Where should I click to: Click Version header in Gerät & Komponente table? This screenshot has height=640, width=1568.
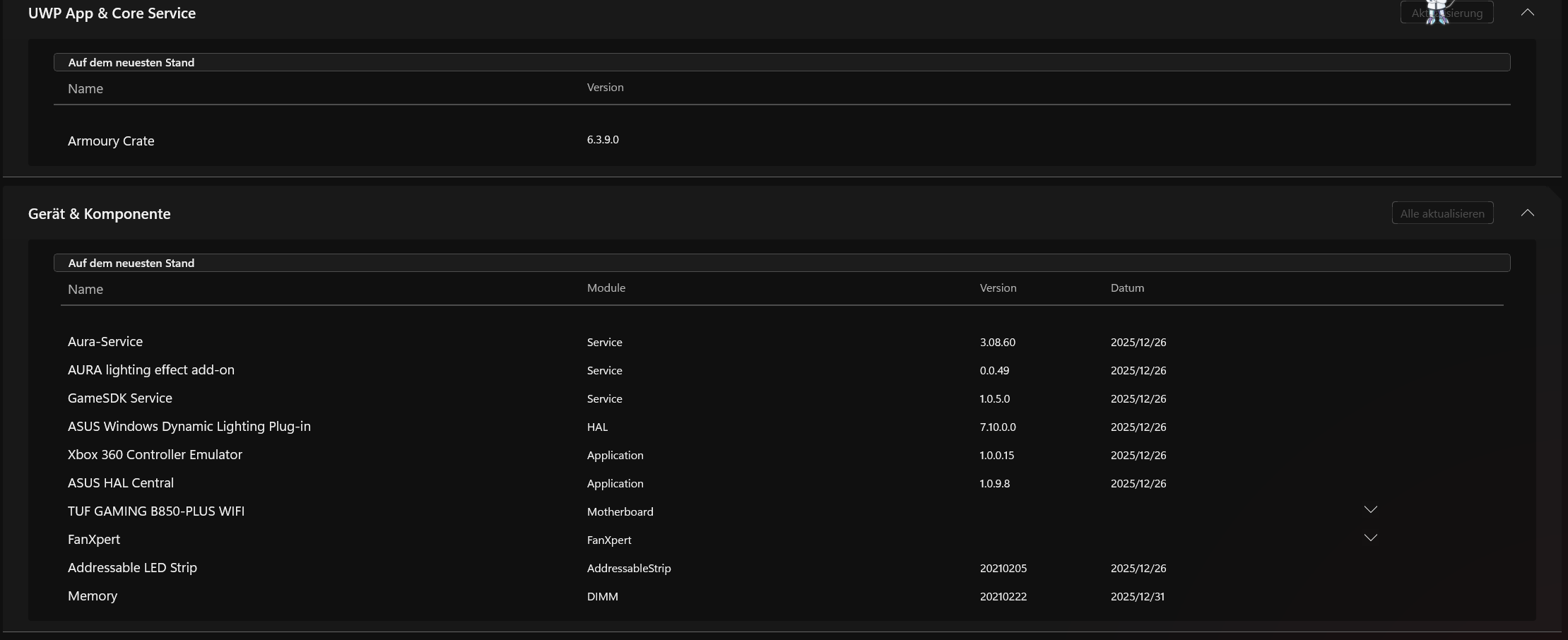tap(998, 288)
